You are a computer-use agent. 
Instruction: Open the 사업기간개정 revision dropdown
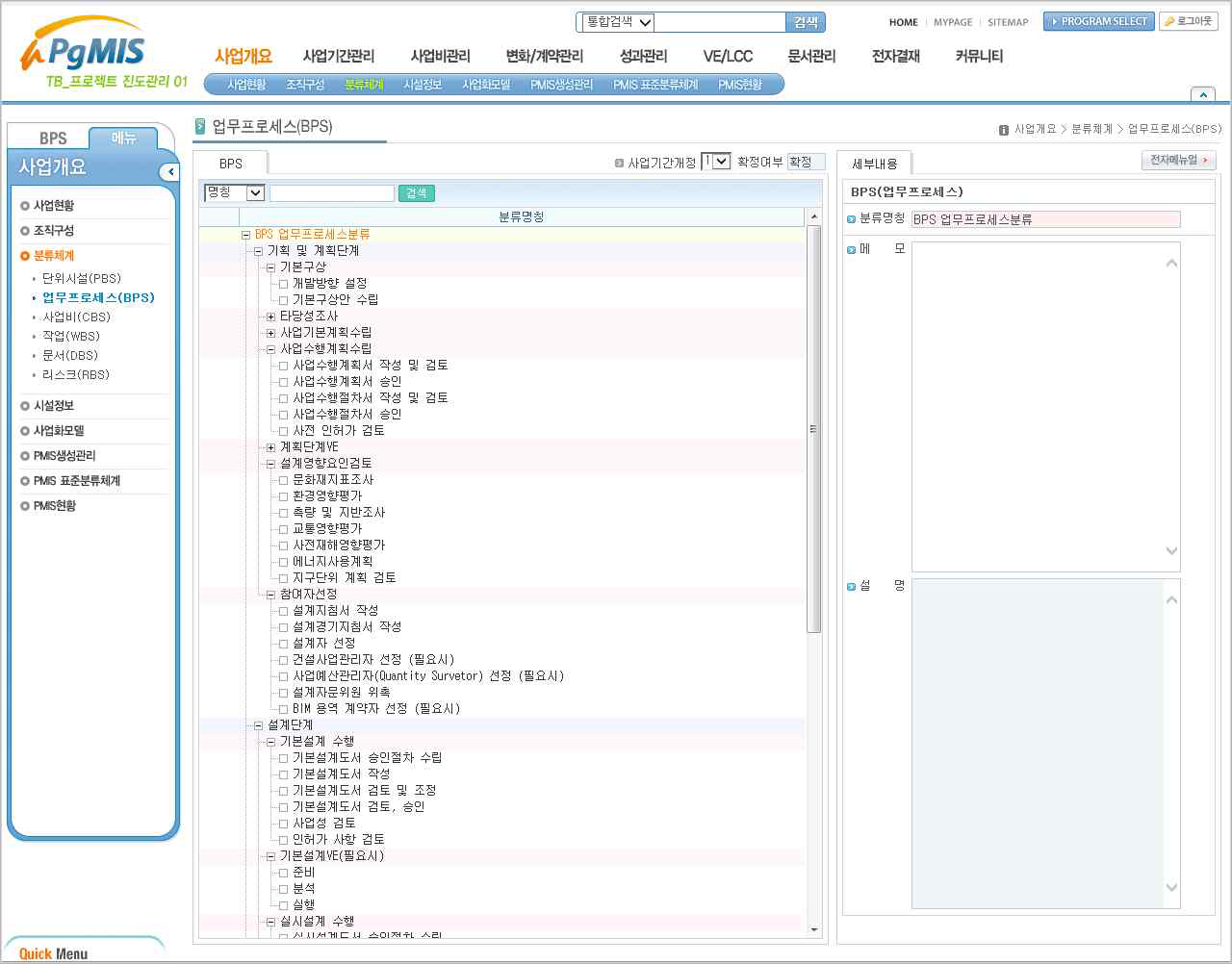coord(715,162)
